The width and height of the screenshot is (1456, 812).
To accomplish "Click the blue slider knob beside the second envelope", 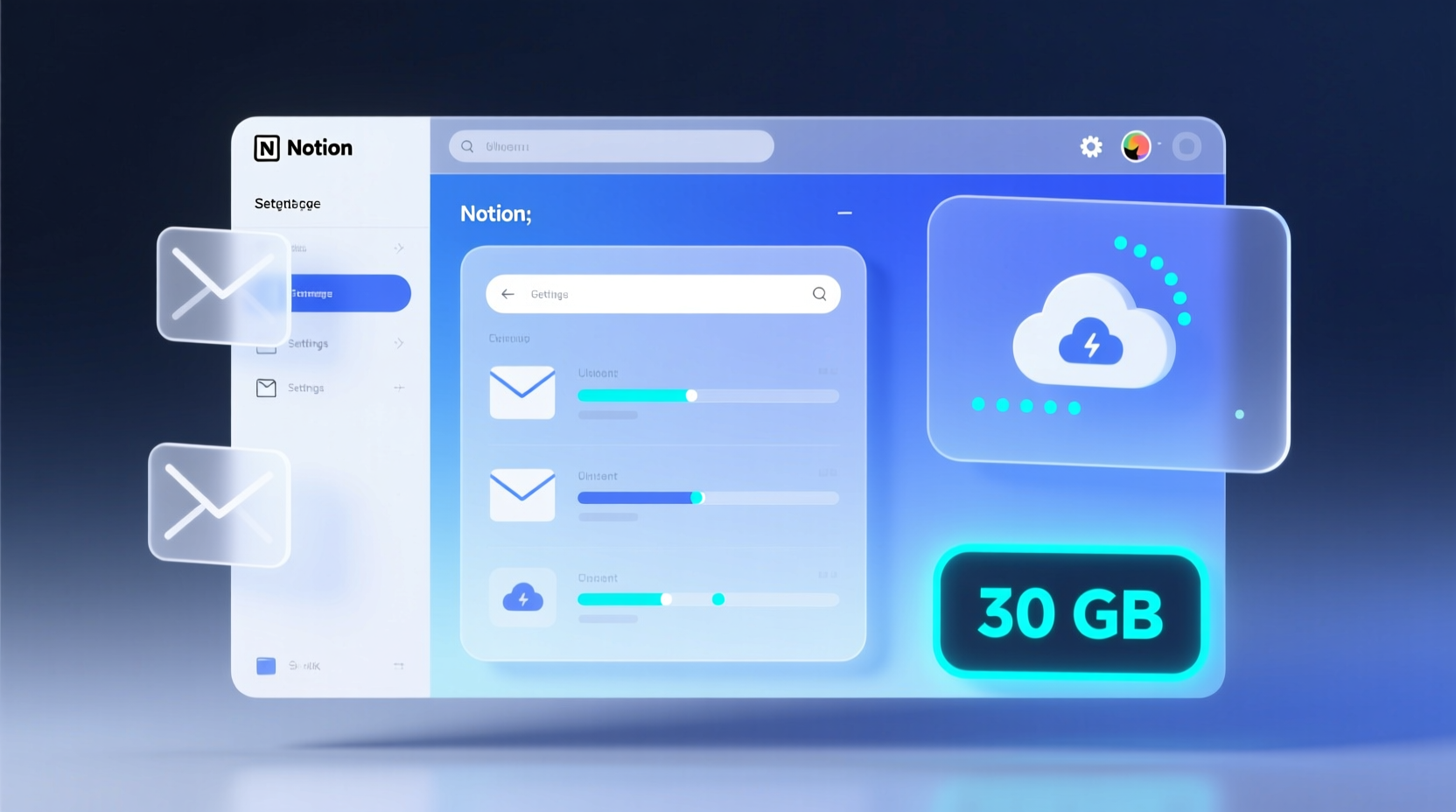I will tap(697, 498).
